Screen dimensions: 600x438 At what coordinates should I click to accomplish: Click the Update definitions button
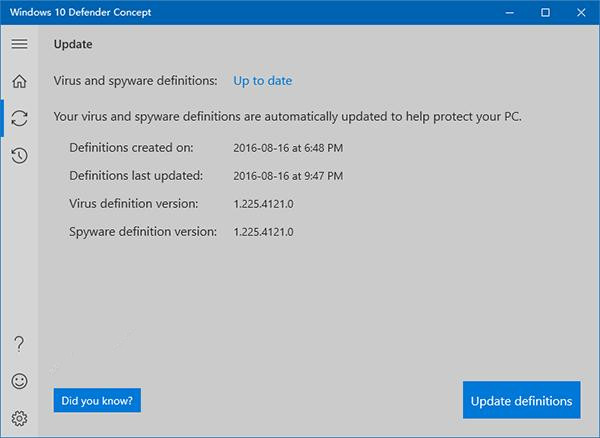(x=522, y=400)
